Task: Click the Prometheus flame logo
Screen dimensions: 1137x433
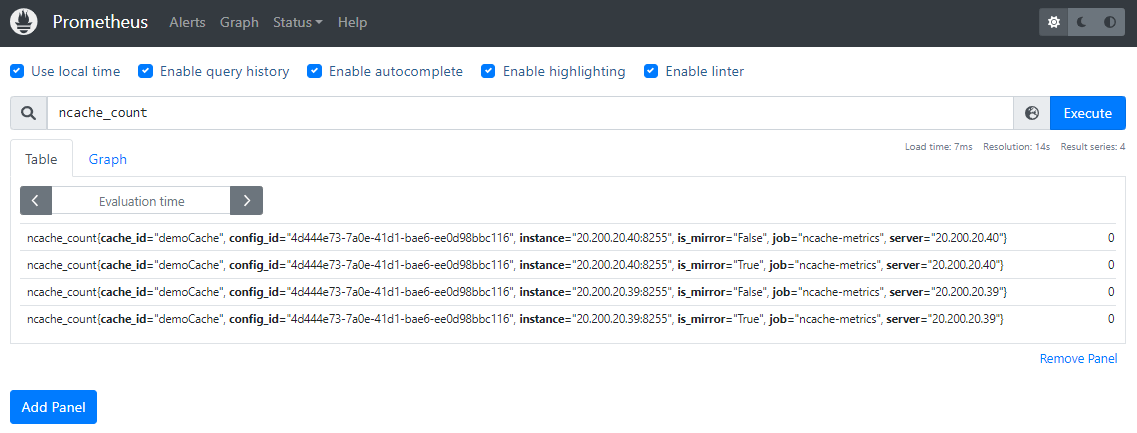Action: (24, 22)
